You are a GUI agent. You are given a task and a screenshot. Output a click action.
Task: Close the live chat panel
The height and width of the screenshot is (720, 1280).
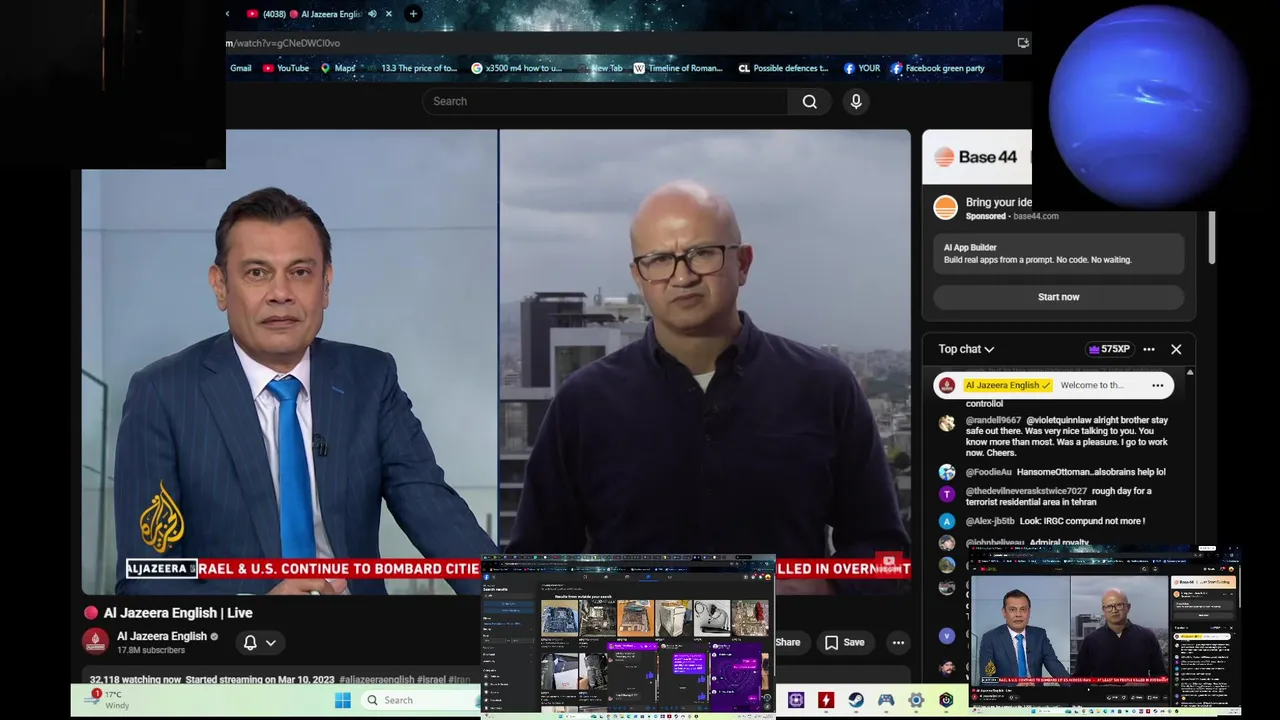(x=1176, y=349)
